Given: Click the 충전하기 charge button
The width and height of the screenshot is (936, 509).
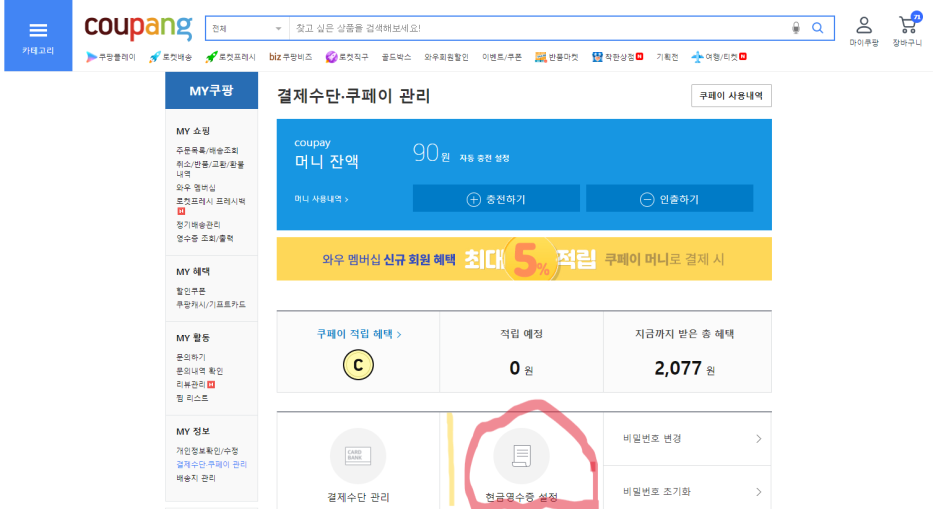Looking at the screenshot, I should tap(496, 198).
